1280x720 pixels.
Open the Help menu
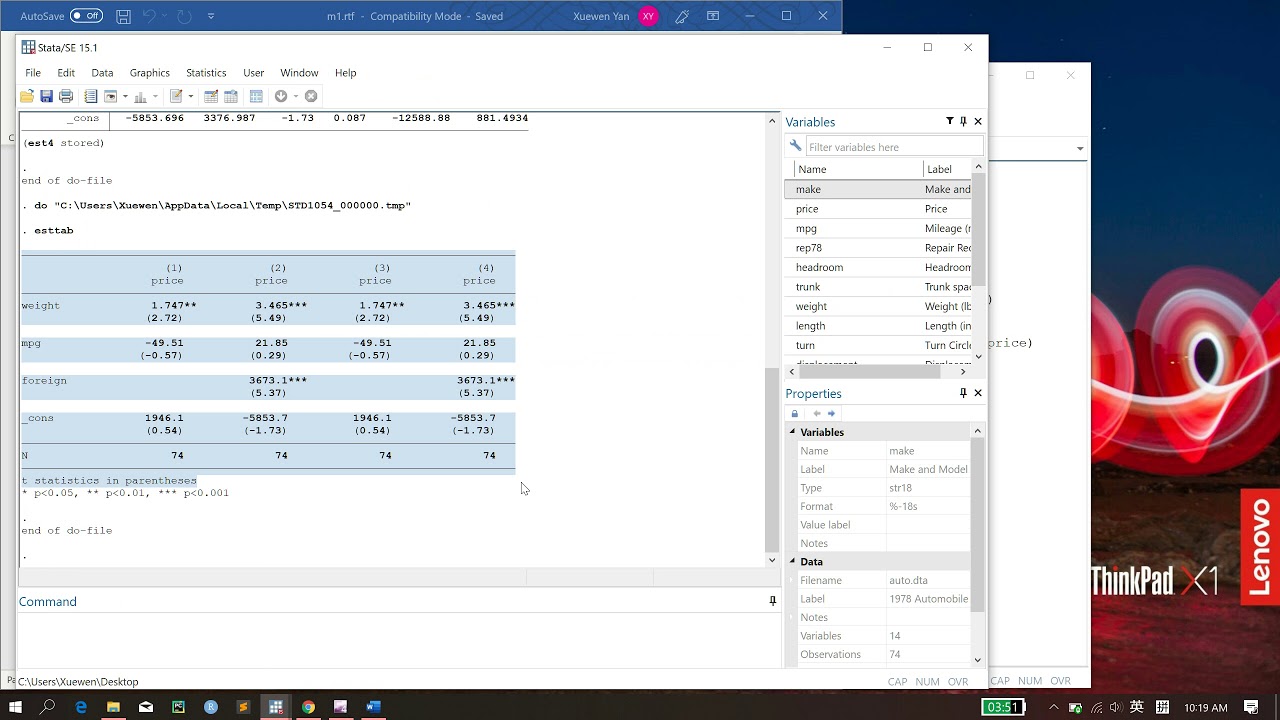[x=345, y=73]
